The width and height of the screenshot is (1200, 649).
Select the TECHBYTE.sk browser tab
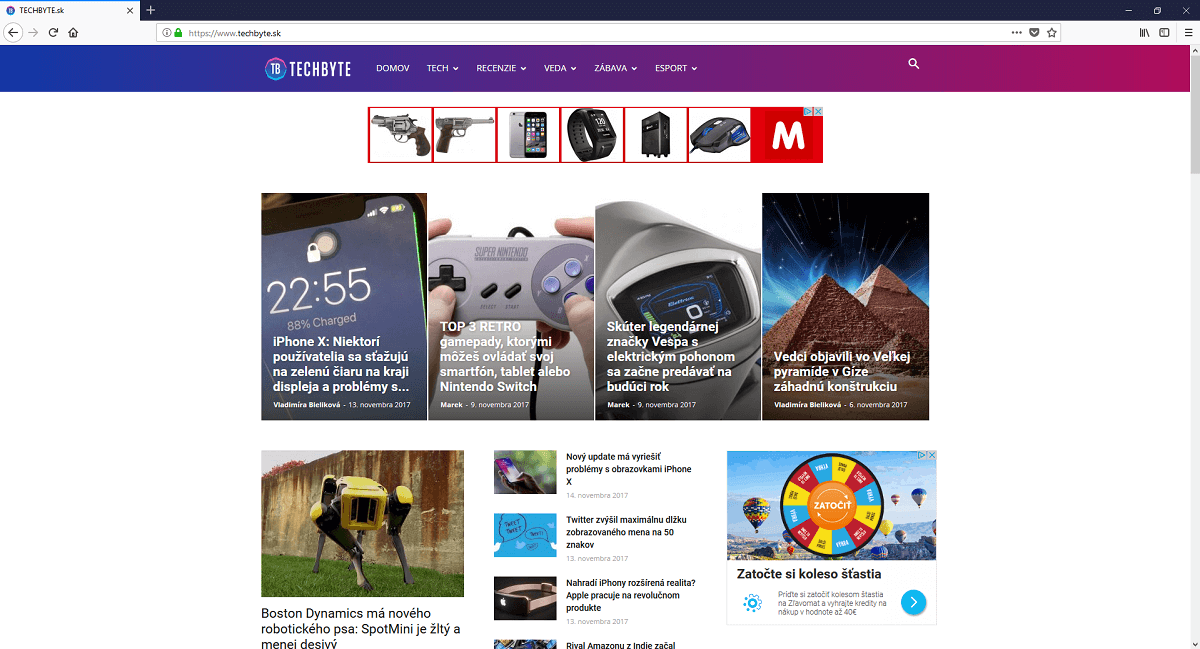(x=70, y=10)
